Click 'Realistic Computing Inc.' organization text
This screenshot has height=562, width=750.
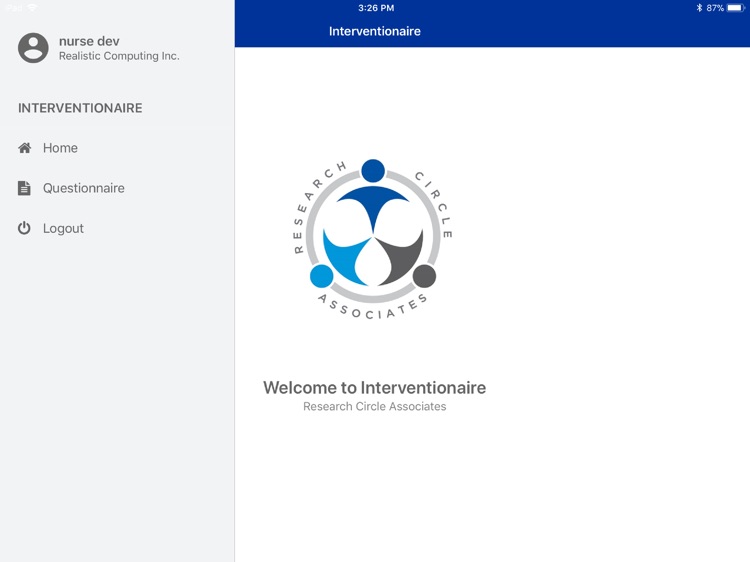[119, 56]
